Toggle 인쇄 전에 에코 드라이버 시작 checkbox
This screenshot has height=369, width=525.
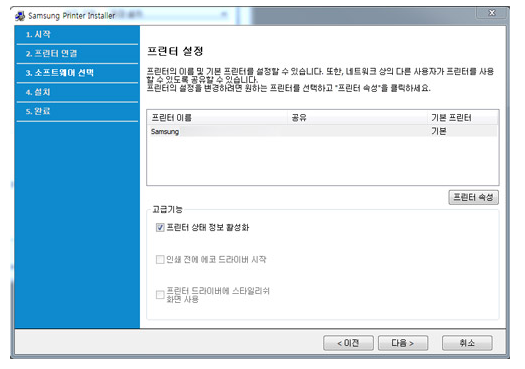pos(160,260)
